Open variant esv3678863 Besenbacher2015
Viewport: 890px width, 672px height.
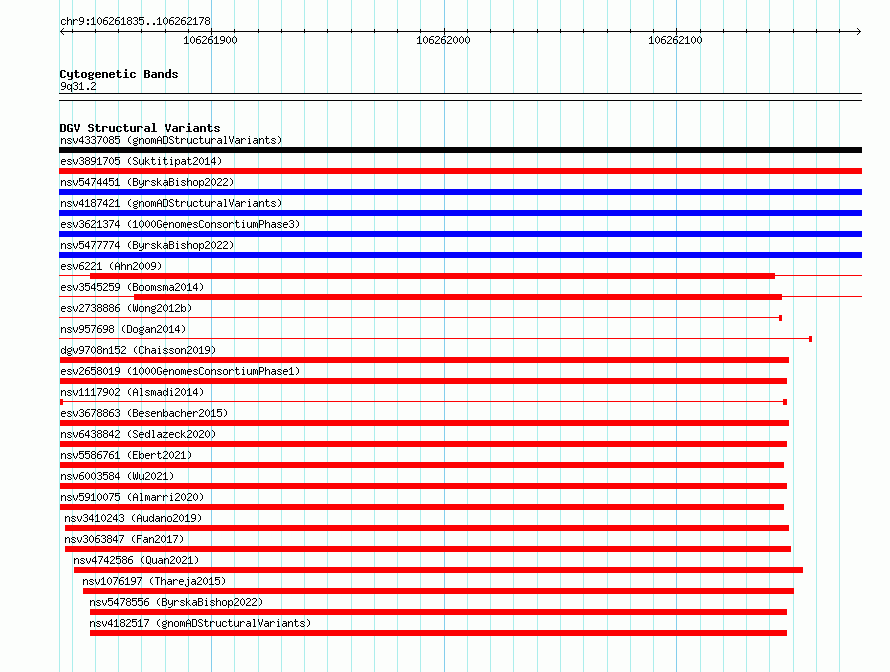tap(144, 413)
